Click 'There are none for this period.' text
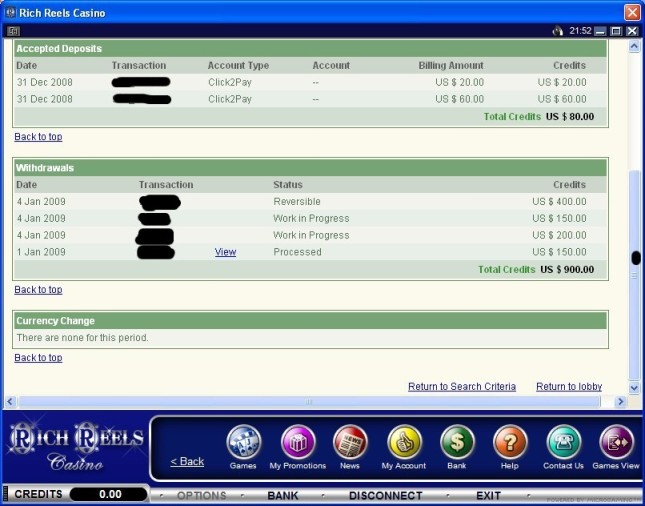Screen dimensions: 645x506 coord(83,338)
